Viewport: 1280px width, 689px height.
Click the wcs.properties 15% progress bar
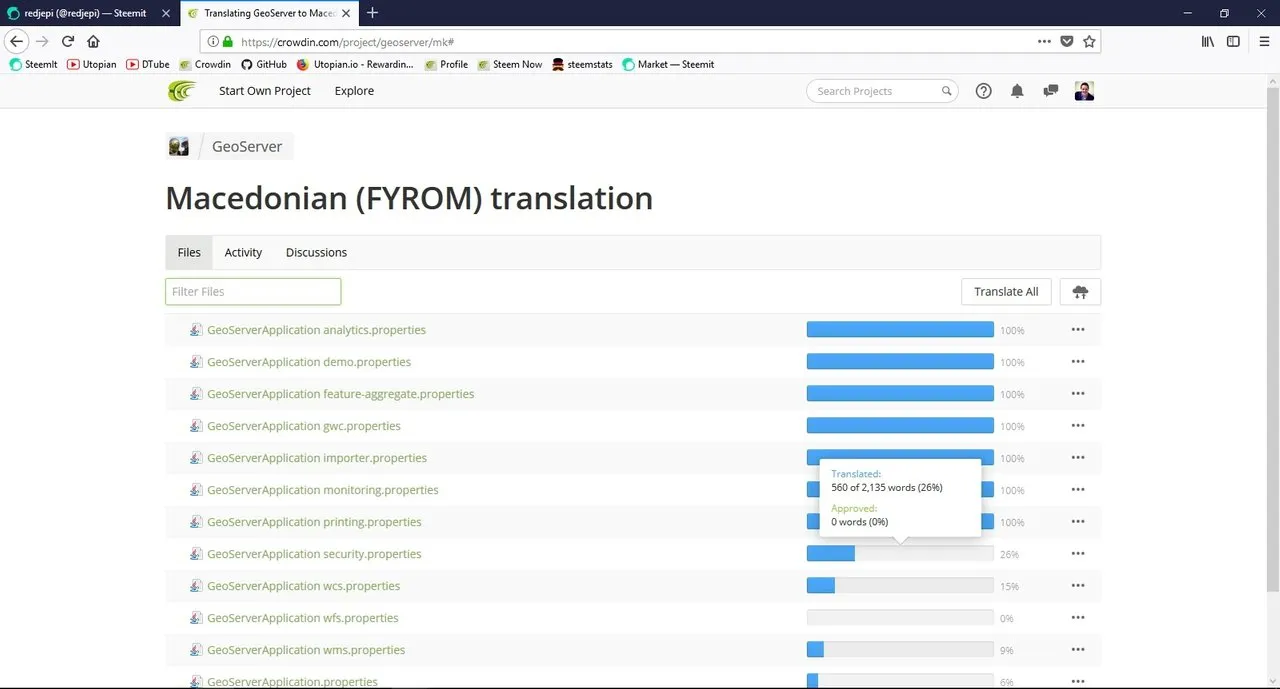[x=900, y=586]
